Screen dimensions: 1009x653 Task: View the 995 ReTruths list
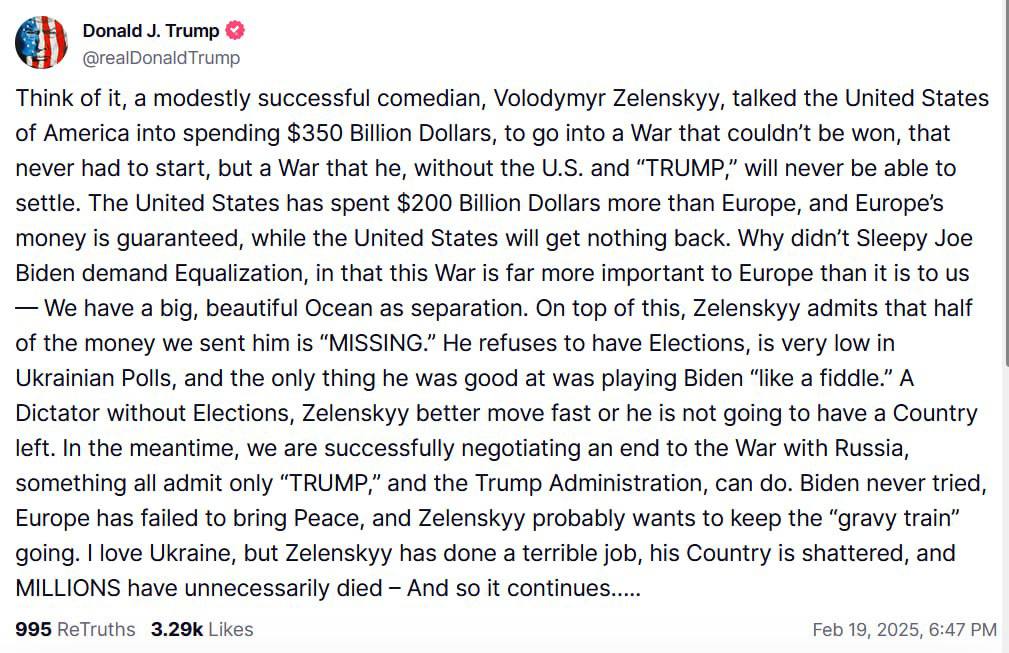tap(75, 629)
